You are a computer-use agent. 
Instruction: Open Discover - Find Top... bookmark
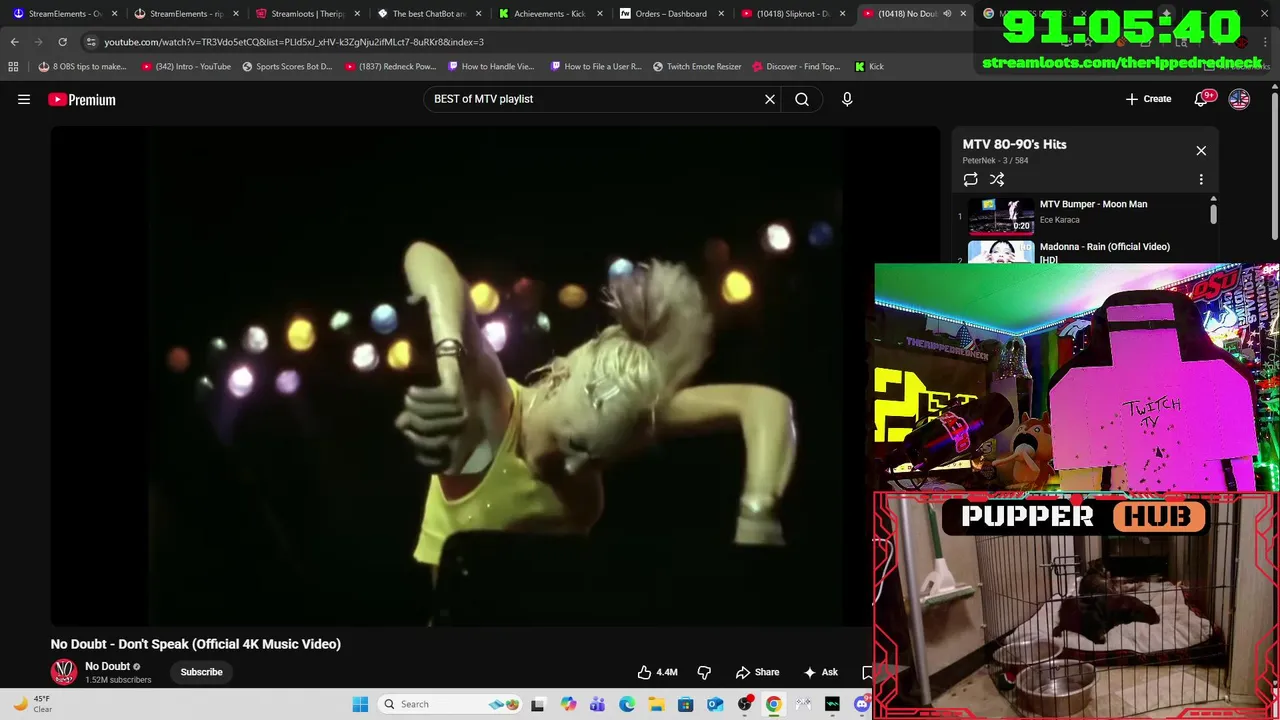796,66
